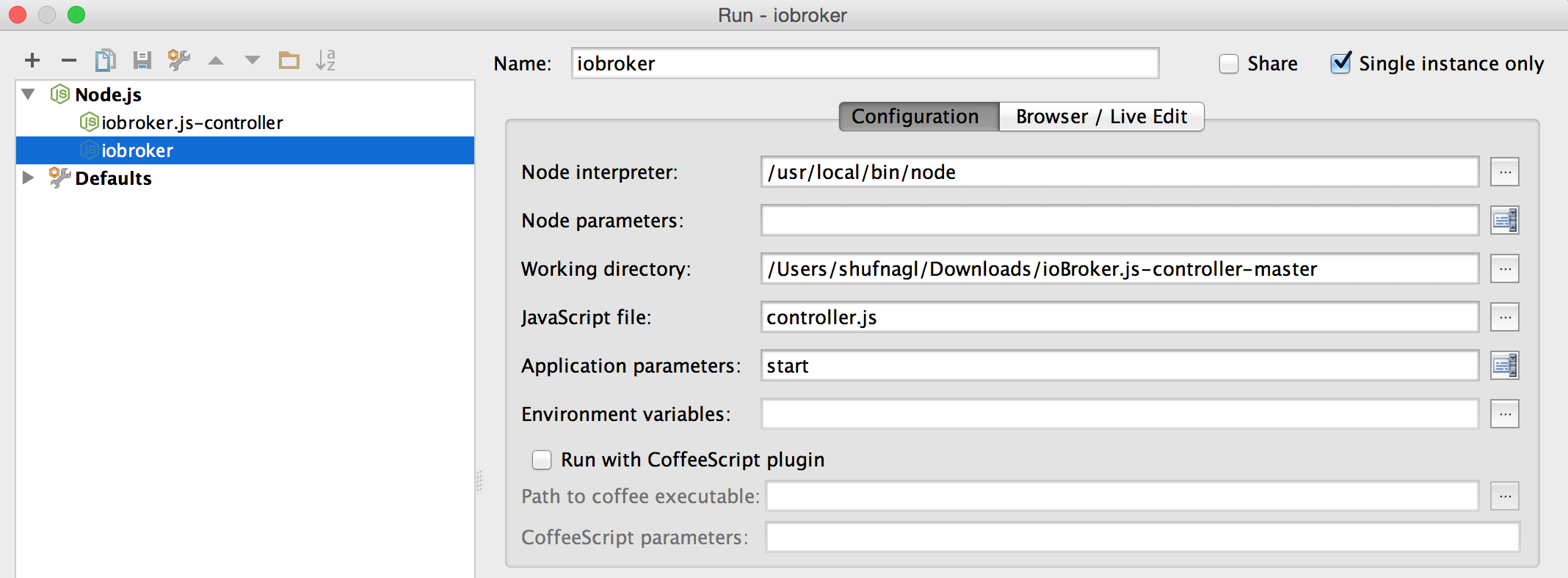
Task: Select the iobroker configuration row
Action: coord(245,150)
